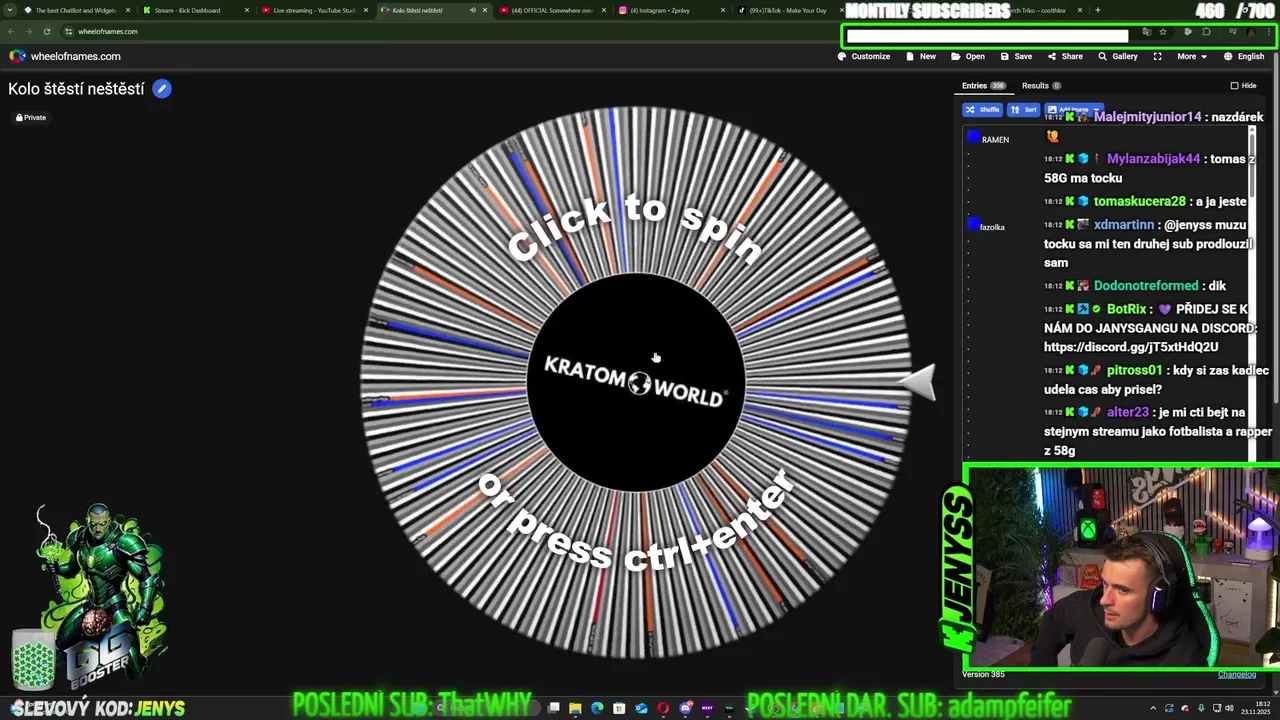
Task: Launch Microsoft Edge from the taskbar
Action: [x=597, y=708]
